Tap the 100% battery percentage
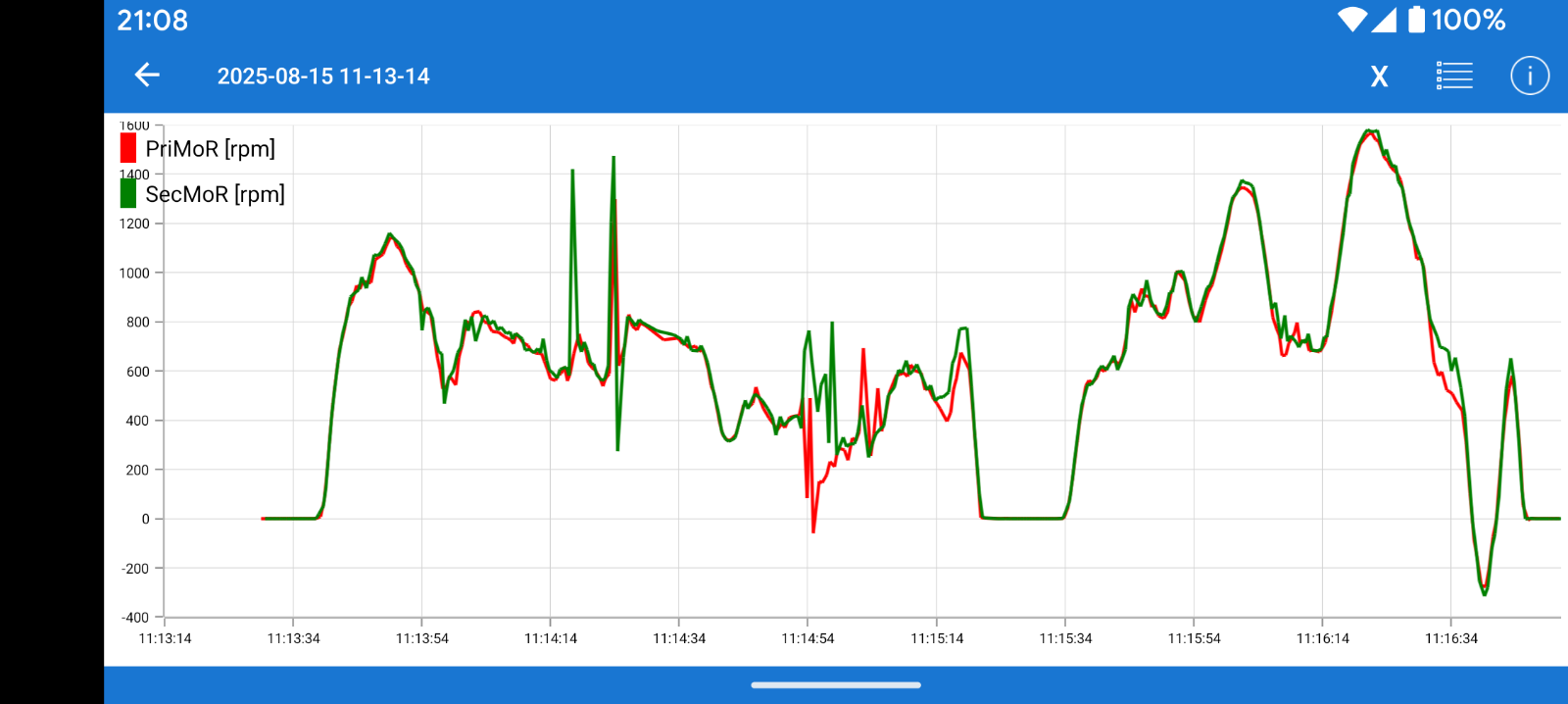Image resolution: width=1568 pixels, height=704 pixels. [x=1468, y=20]
